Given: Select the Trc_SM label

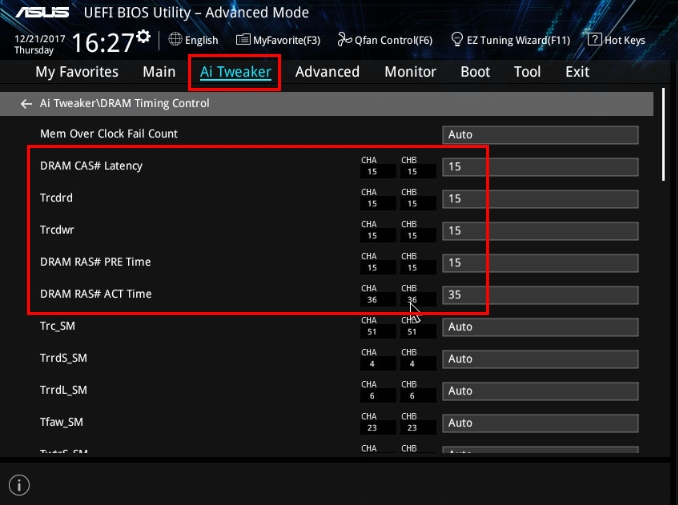Looking at the screenshot, I should [58, 326].
